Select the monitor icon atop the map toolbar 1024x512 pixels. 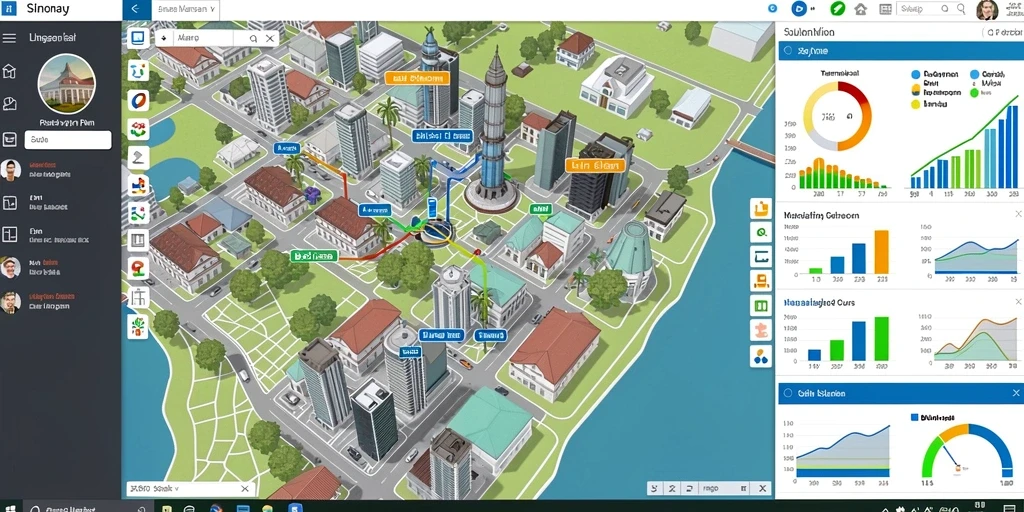point(138,38)
